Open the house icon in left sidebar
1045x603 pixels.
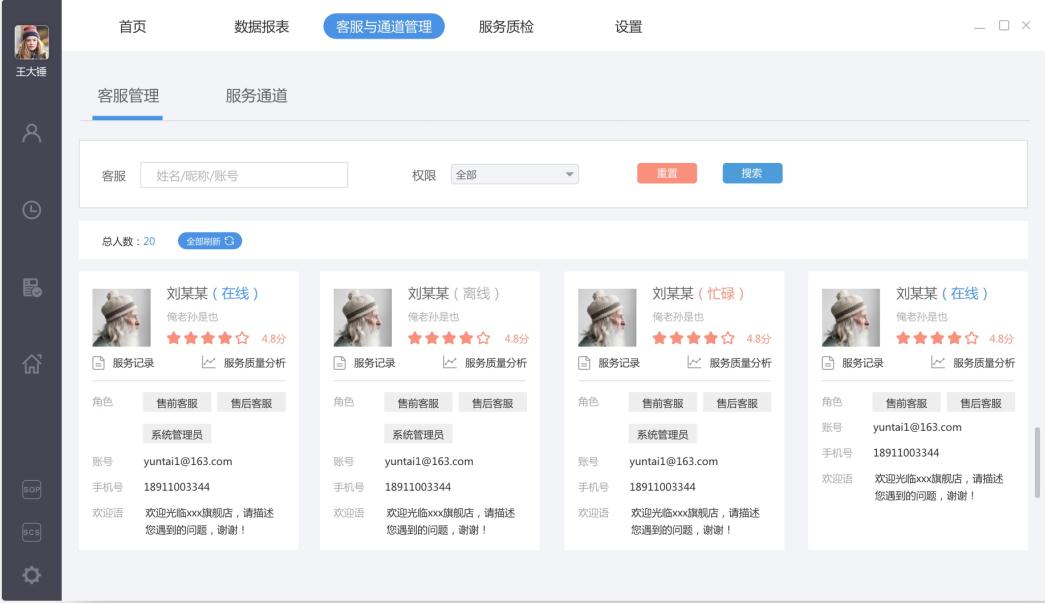pyautogui.click(x=31, y=367)
